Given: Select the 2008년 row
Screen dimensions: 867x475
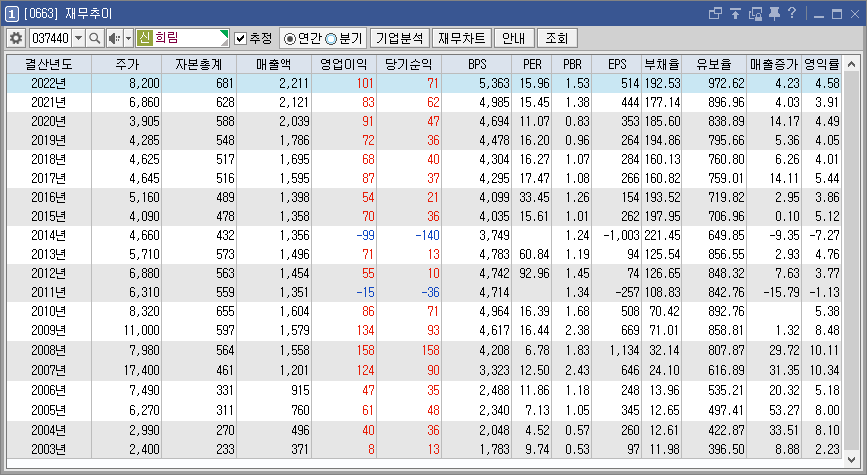Looking at the screenshot, I should [x=424, y=350].
